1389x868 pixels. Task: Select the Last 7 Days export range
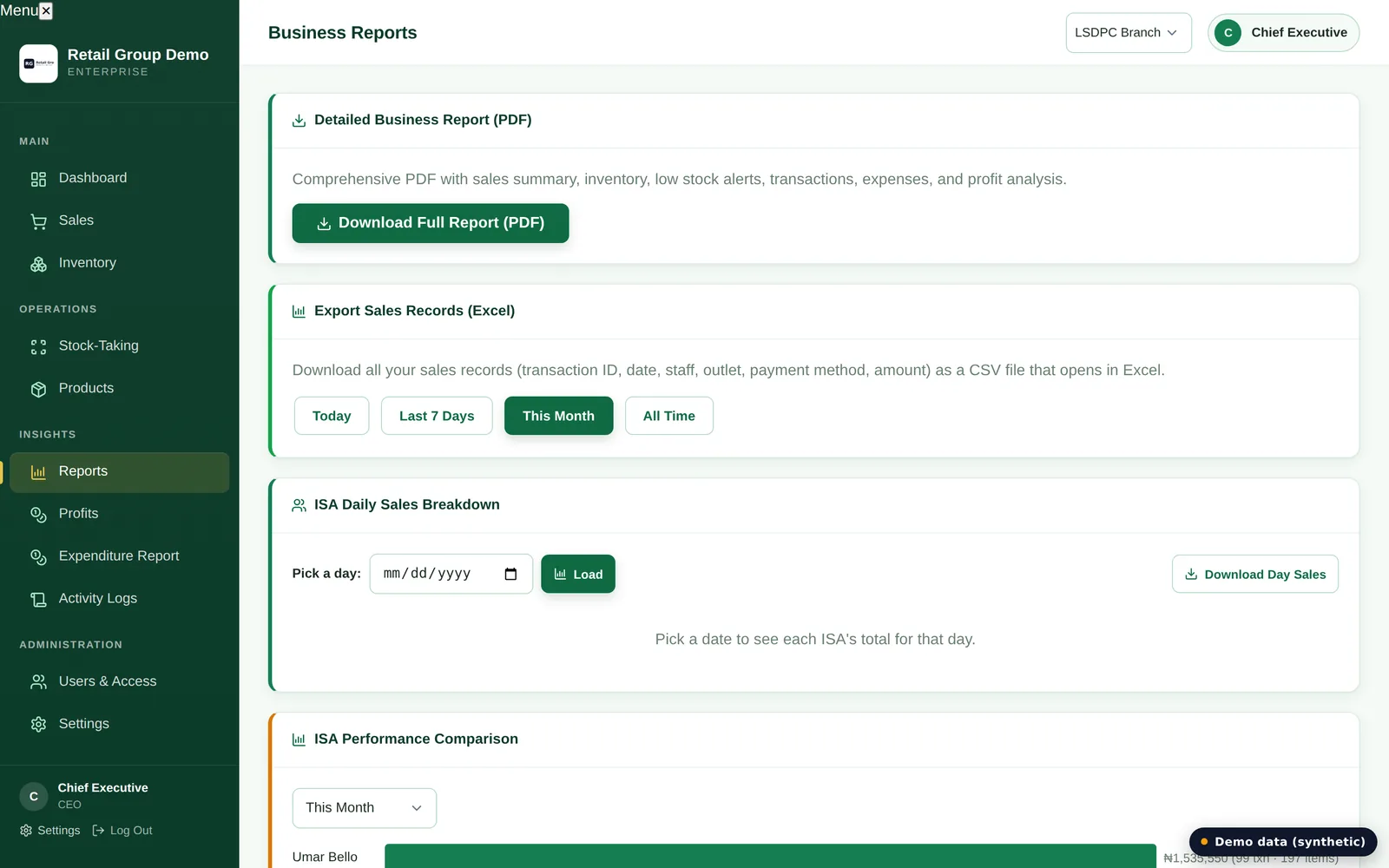tap(437, 416)
